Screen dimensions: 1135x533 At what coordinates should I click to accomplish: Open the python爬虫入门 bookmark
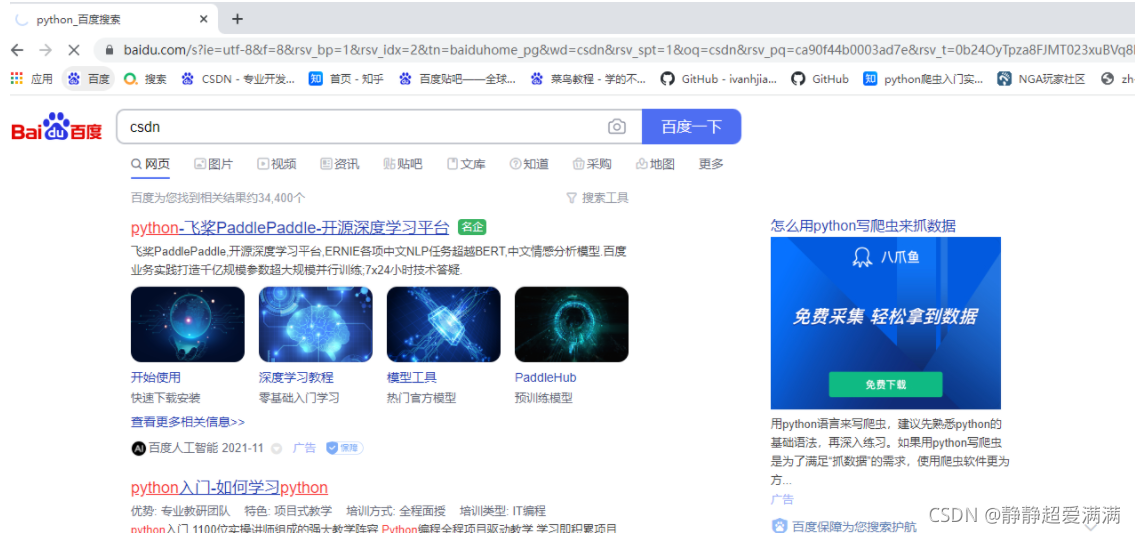[x=923, y=79]
